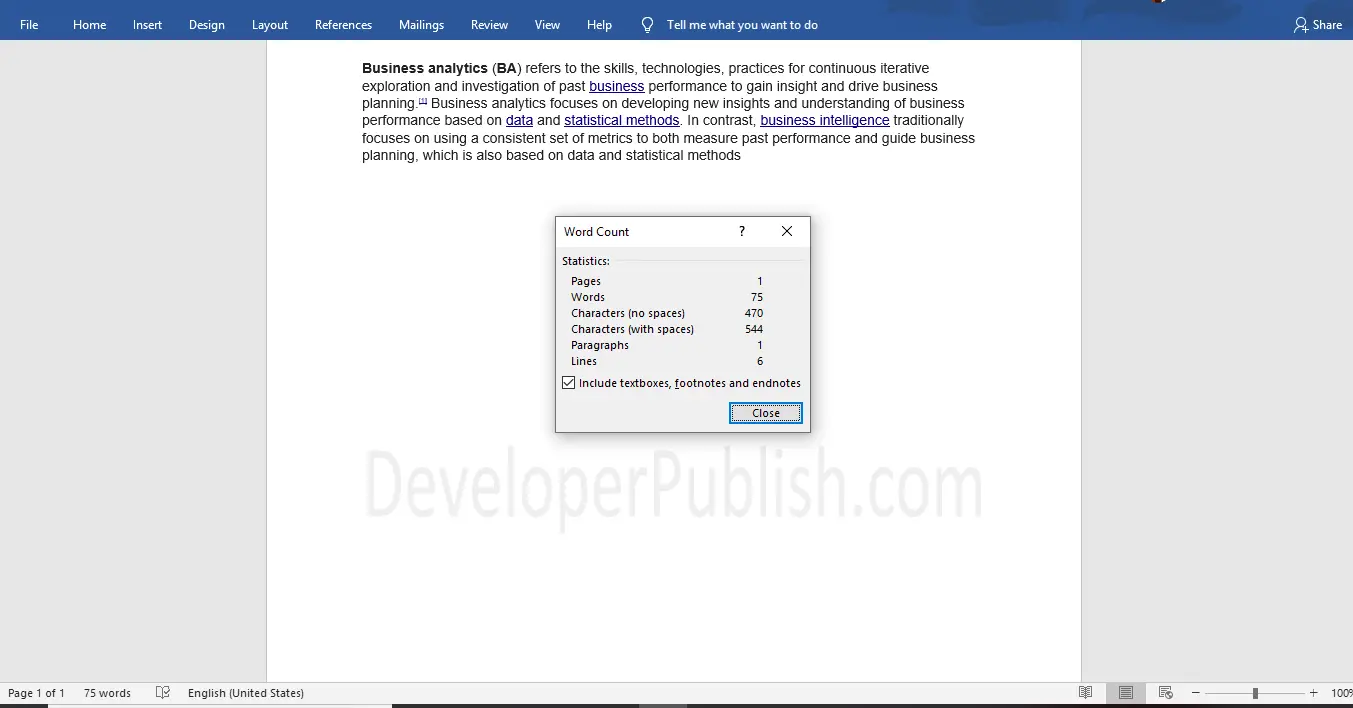1353x708 pixels.
Task: Click the footnote reference after 'planning.'
Action: pyautogui.click(x=423, y=101)
